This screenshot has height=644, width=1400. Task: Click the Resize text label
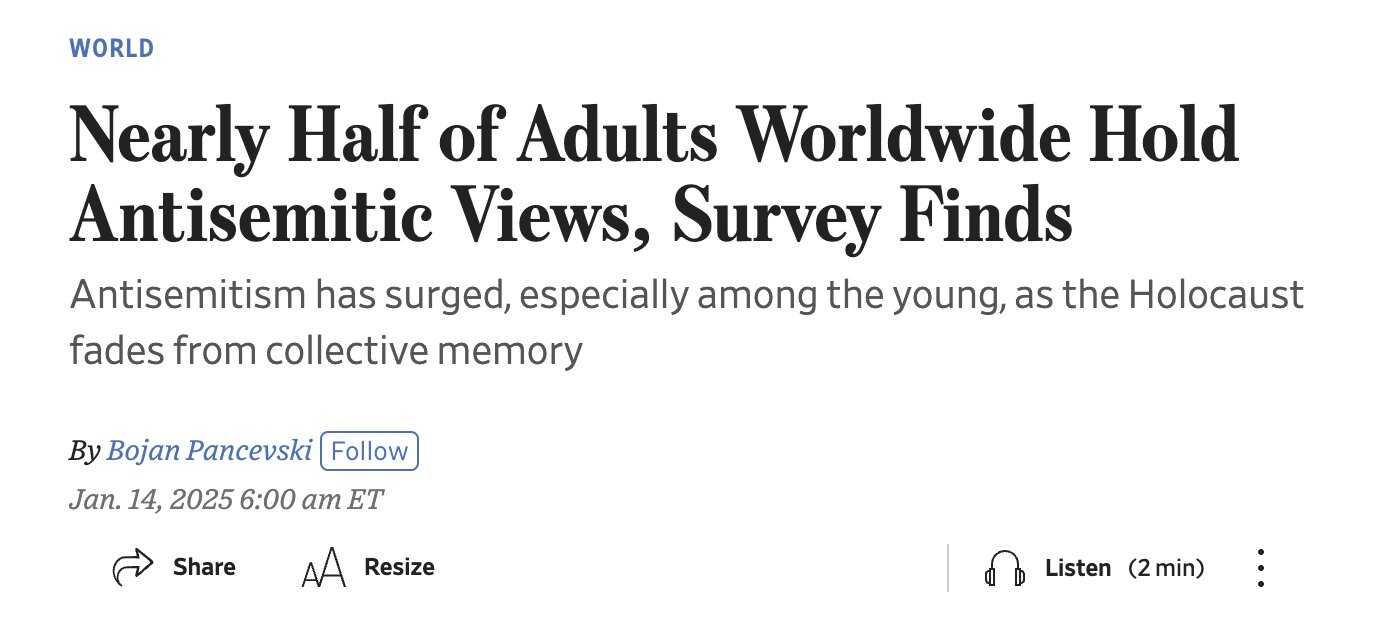[x=399, y=567]
